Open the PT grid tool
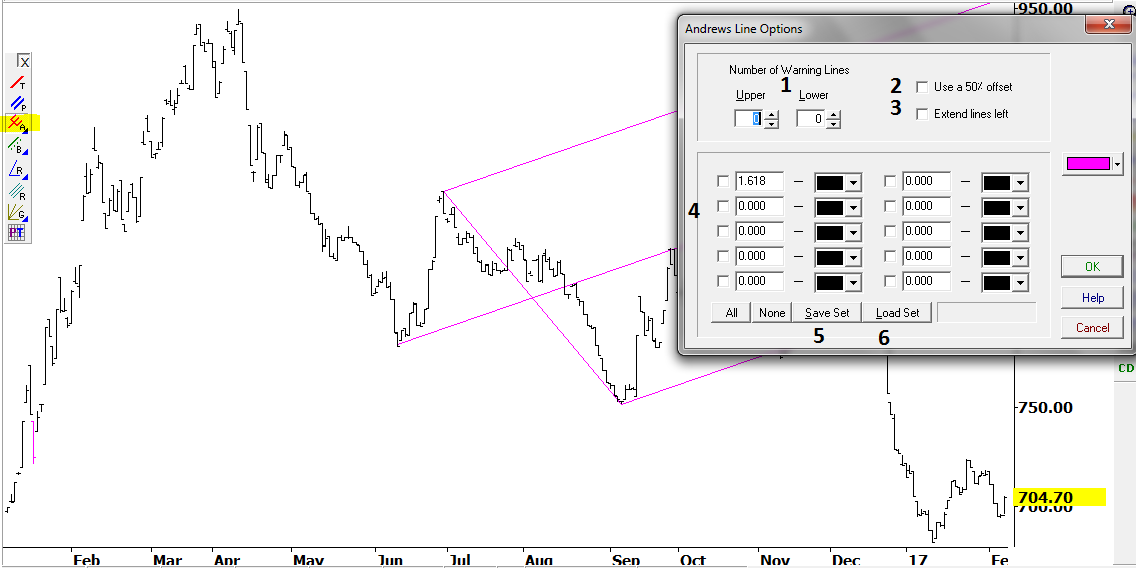Screen dimensions: 1136x568 [x=16, y=233]
